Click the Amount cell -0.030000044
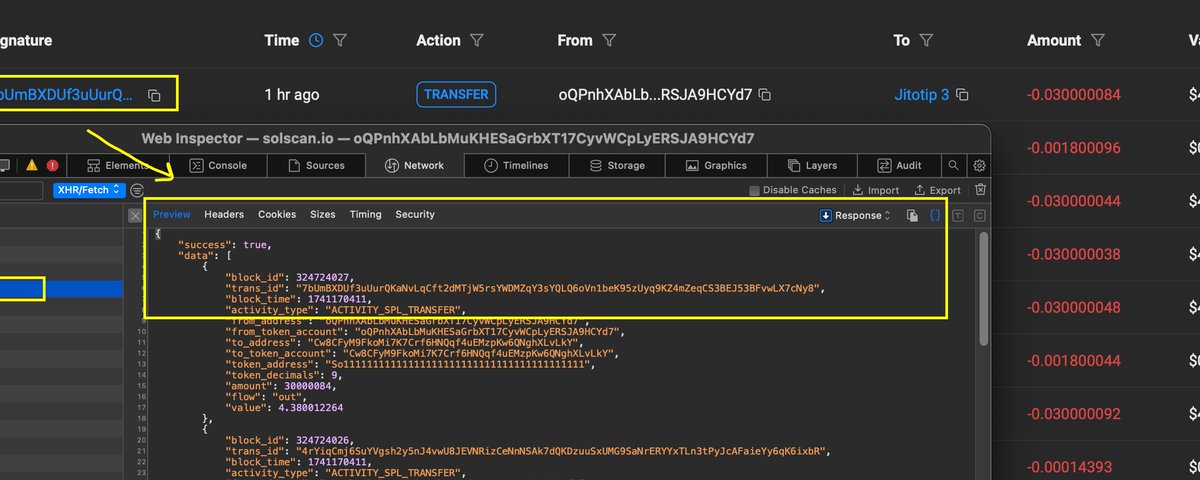 [x=1074, y=201]
